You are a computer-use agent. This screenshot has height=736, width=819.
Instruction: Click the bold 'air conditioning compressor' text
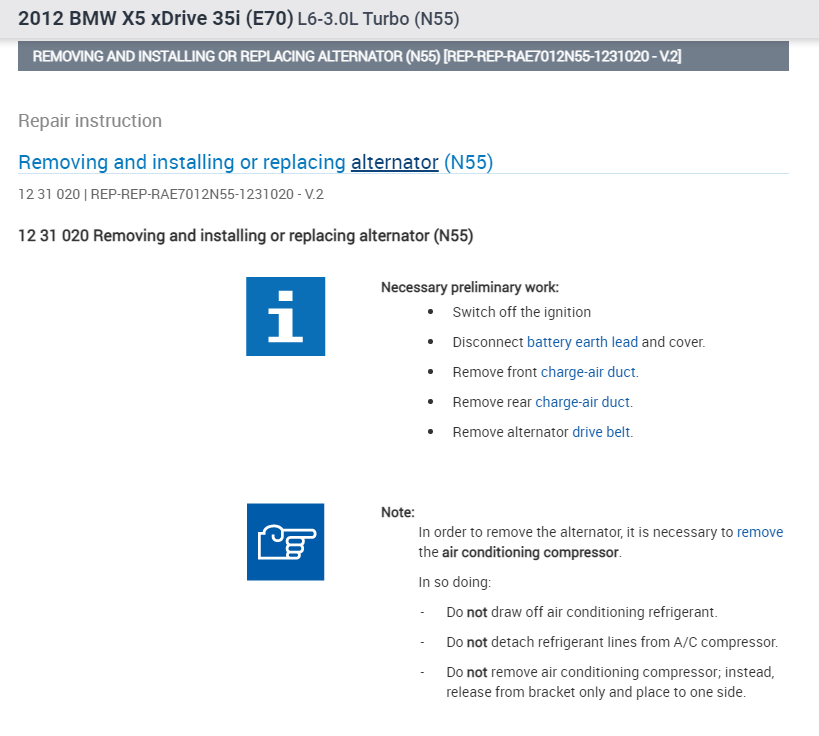[x=530, y=553]
